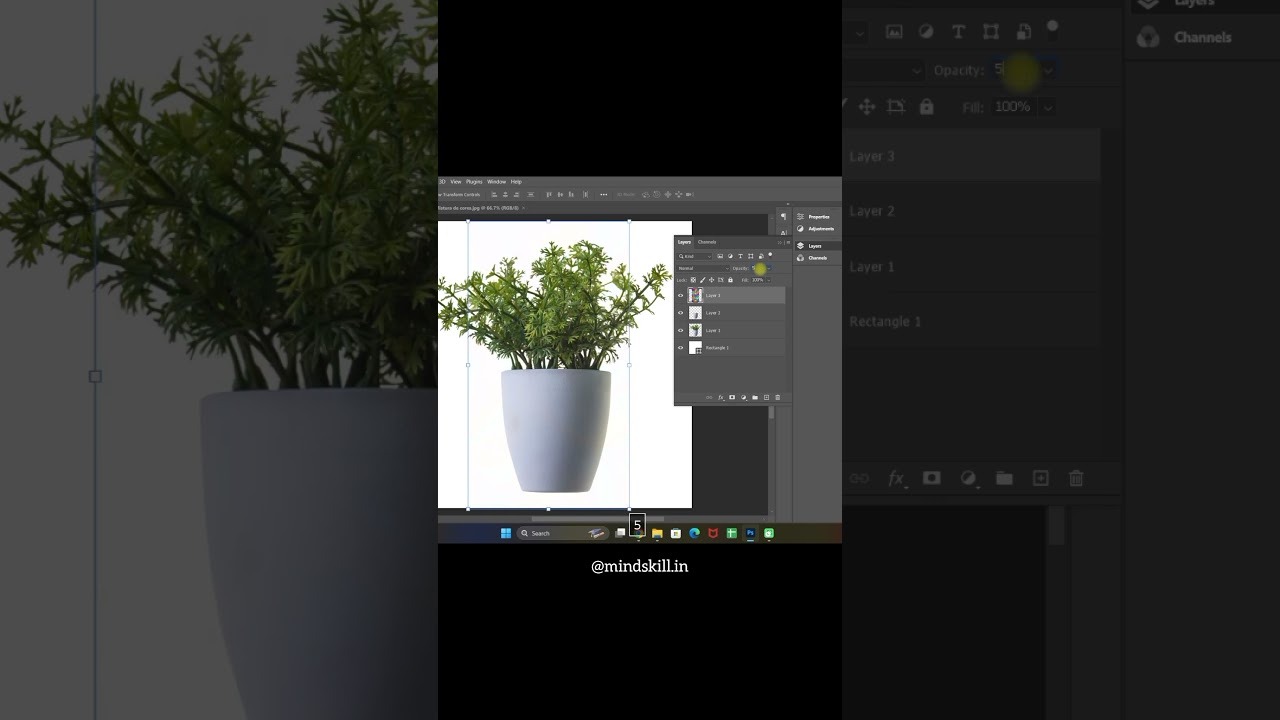The image size is (1280, 720).
Task: Toggle lock image pixels brush icon
Action: pyautogui.click(x=703, y=280)
